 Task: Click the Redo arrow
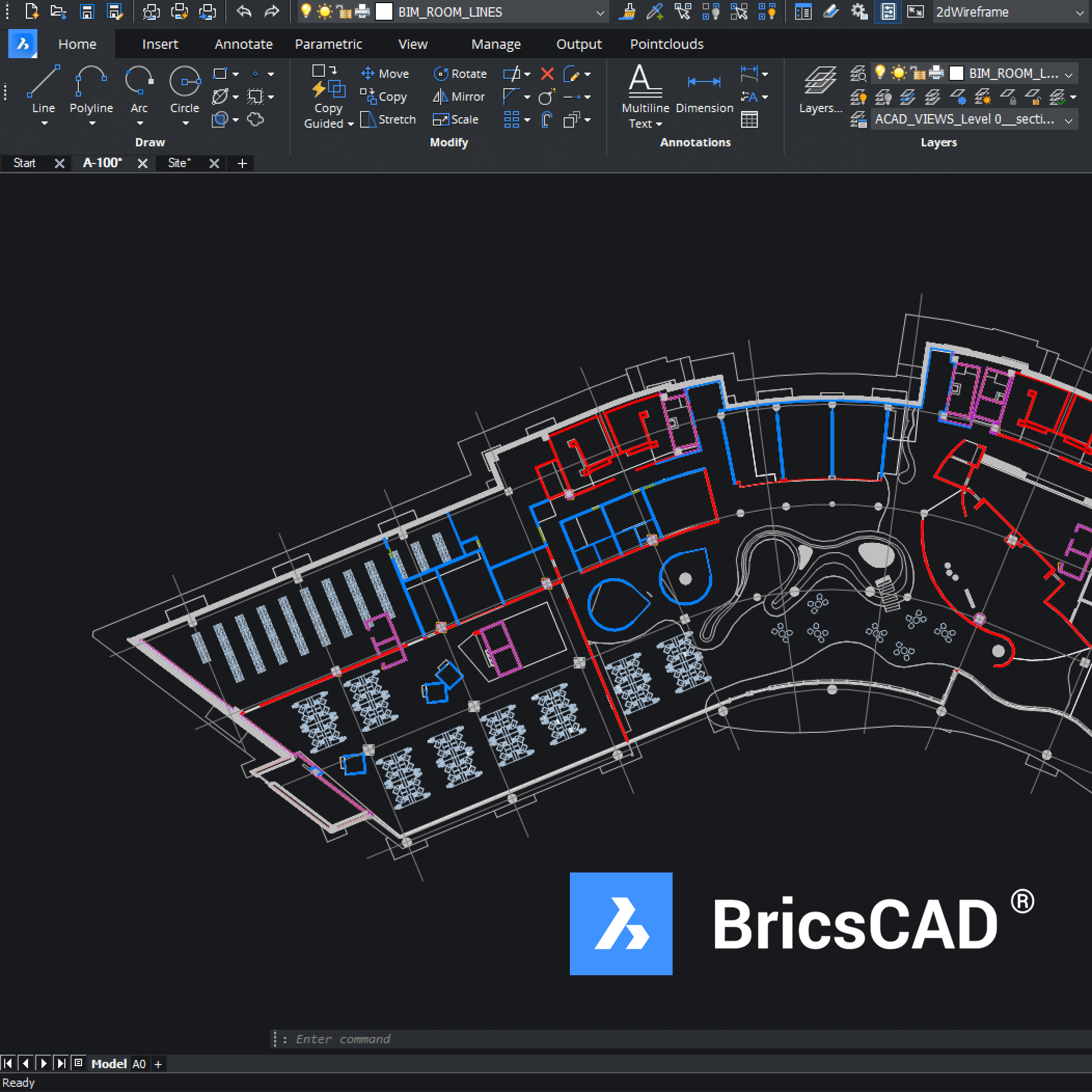tap(272, 11)
